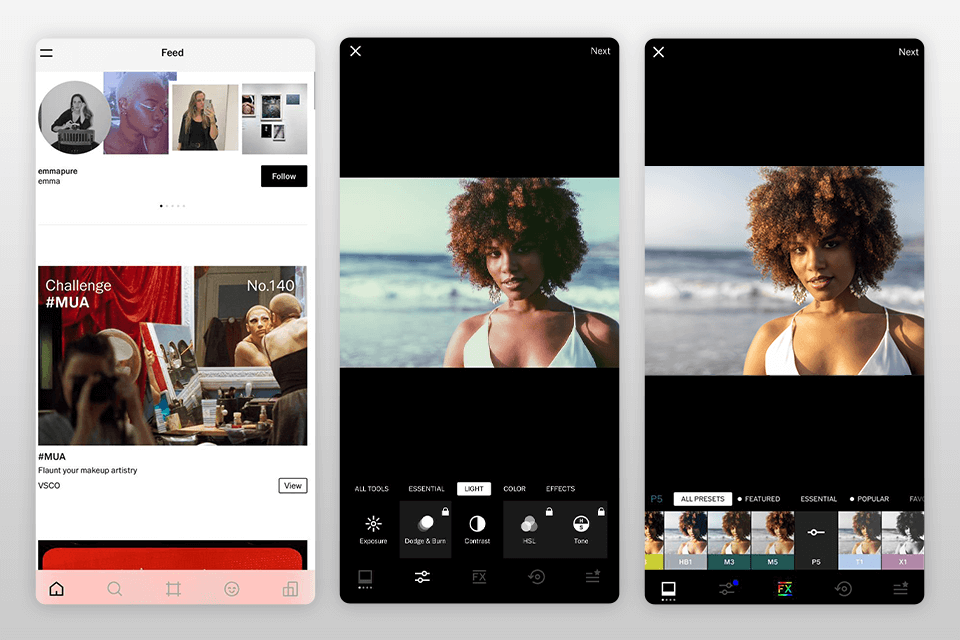The image size is (960, 640).
Task: Open the blue-toned portrait in emmapure's row
Action: (140, 113)
